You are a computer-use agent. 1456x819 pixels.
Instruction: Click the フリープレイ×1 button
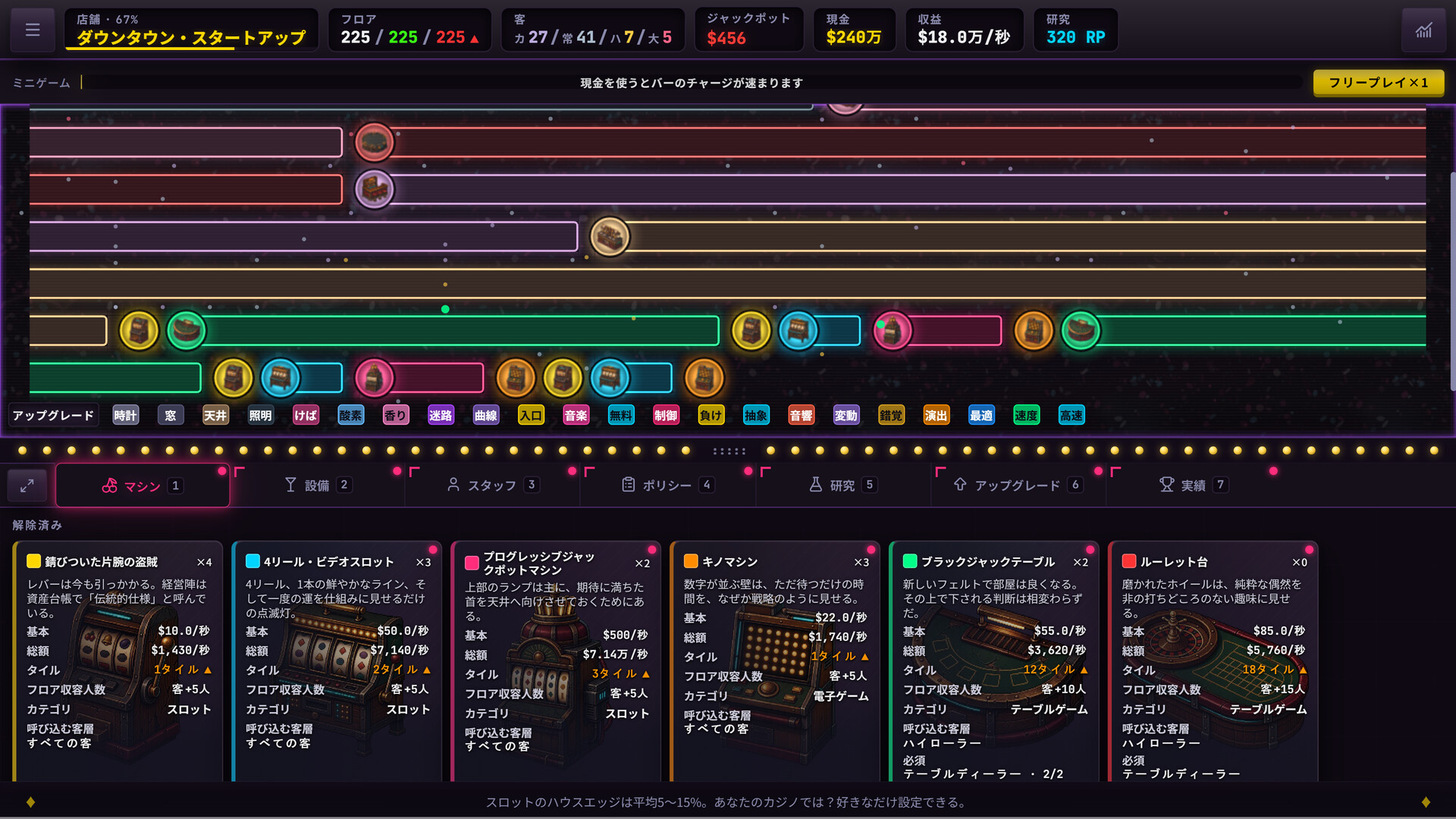[x=1378, y=83]
